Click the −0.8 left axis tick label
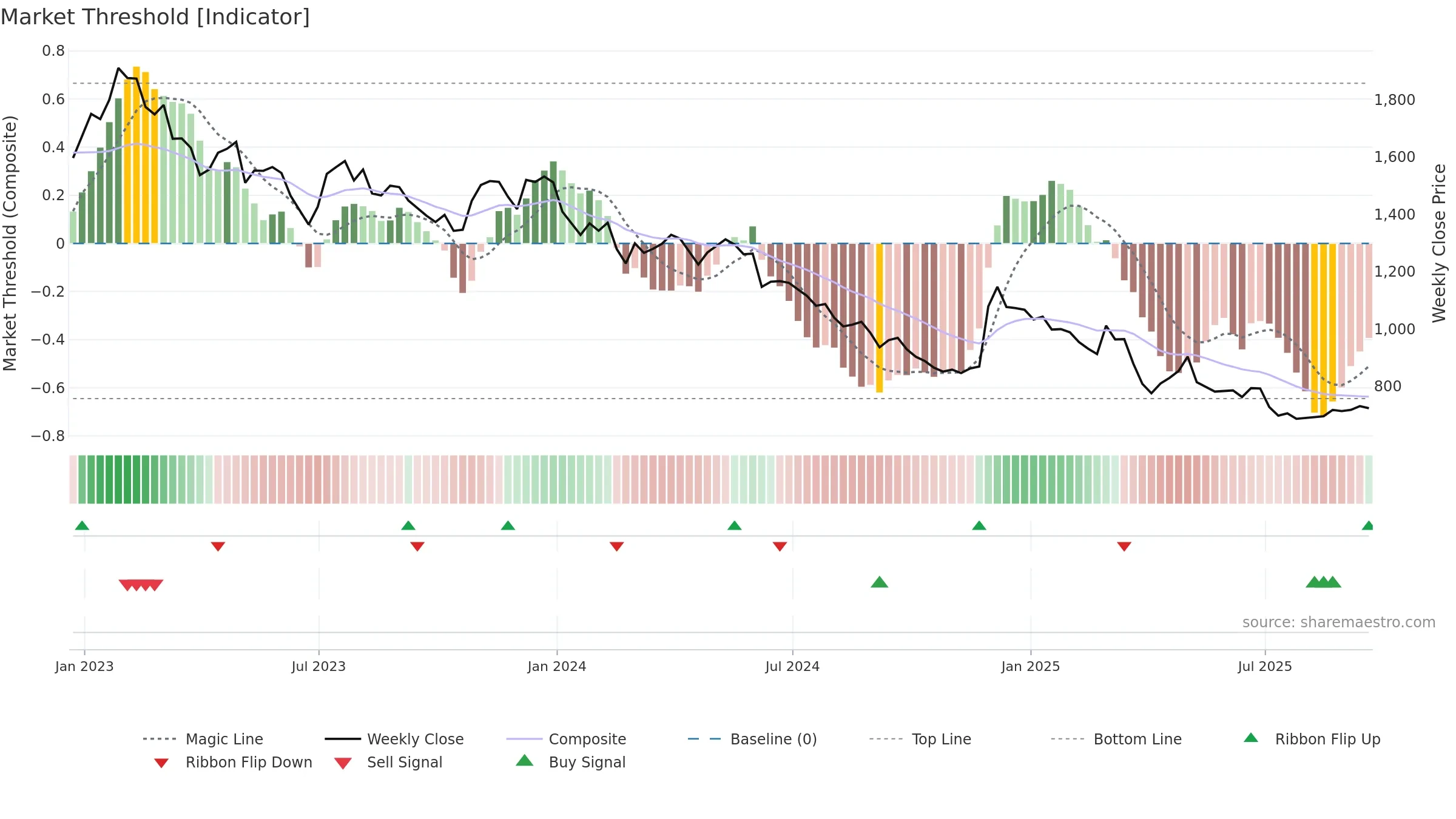The width and height of the screenshot is (1456, 819). click(x=48, y=436)
